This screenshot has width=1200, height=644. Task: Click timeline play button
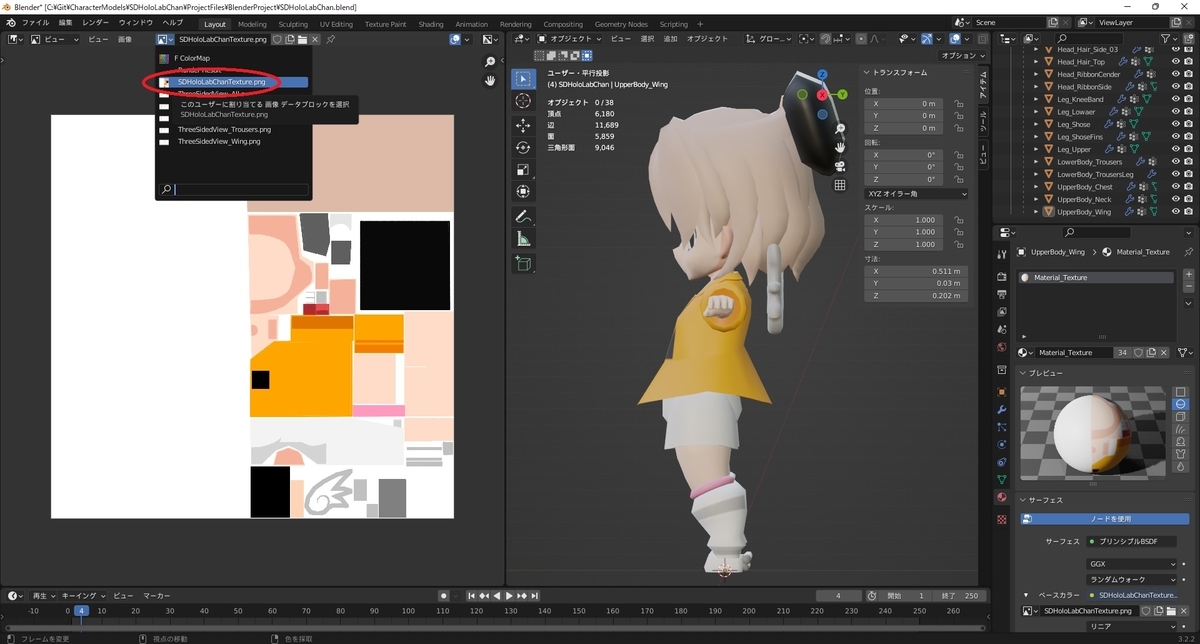510,596
